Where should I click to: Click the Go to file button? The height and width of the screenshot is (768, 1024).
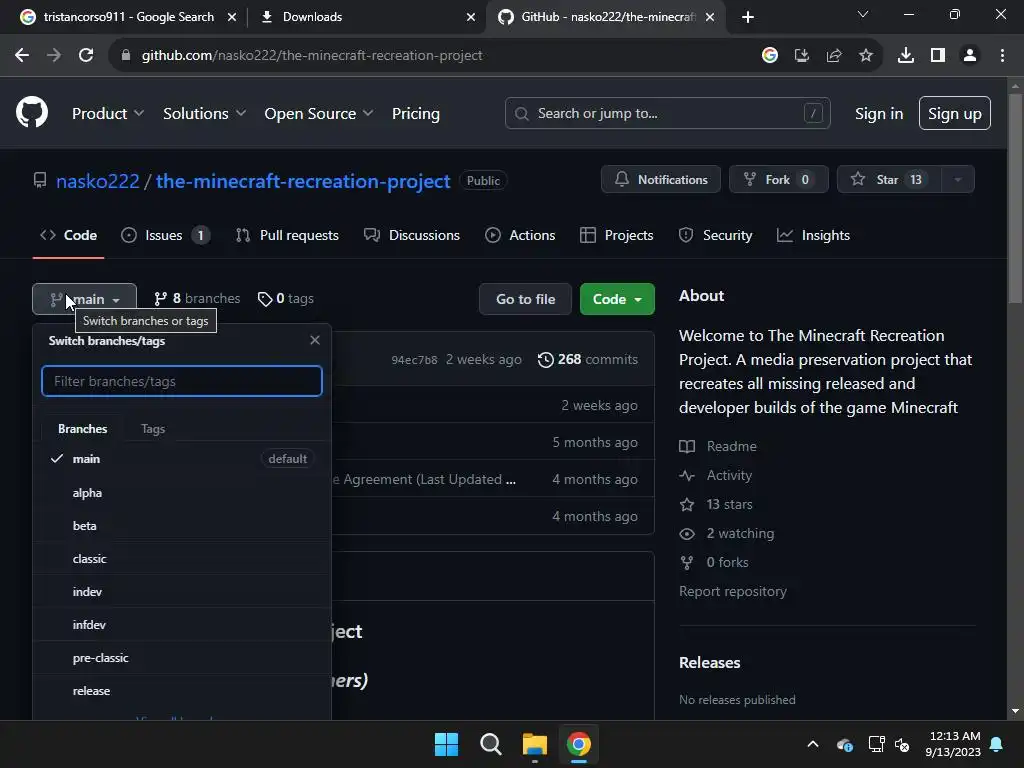[x=525, y=299]
